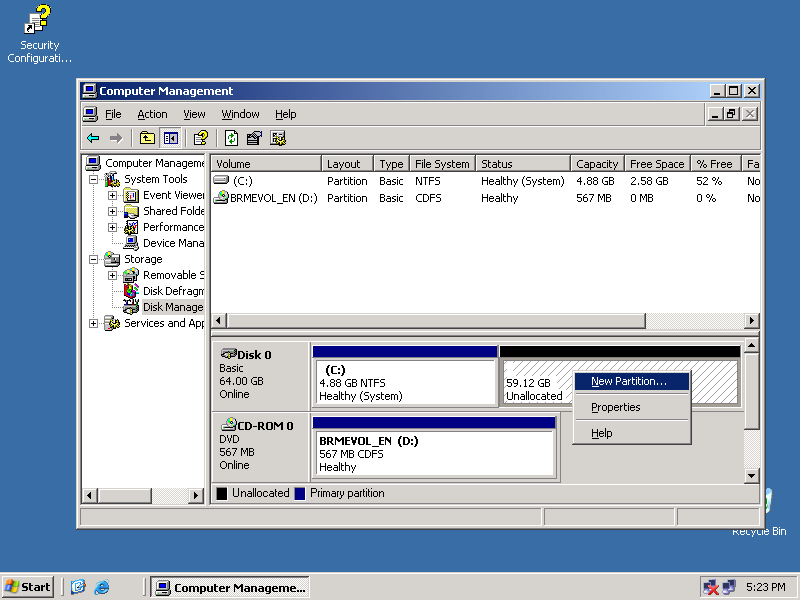Expand the Removable Storage node
Image resolution: width=800 pixels, height=600 pixels.
pyautogui.click(x=112, y=275)
